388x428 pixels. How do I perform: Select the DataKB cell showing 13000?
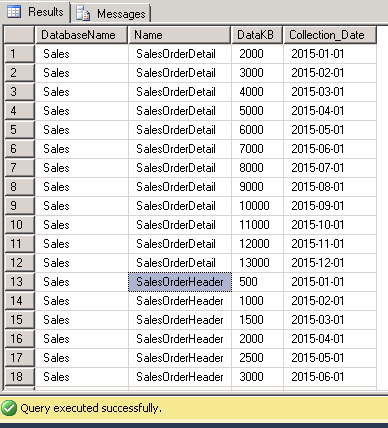click(257, 263)
